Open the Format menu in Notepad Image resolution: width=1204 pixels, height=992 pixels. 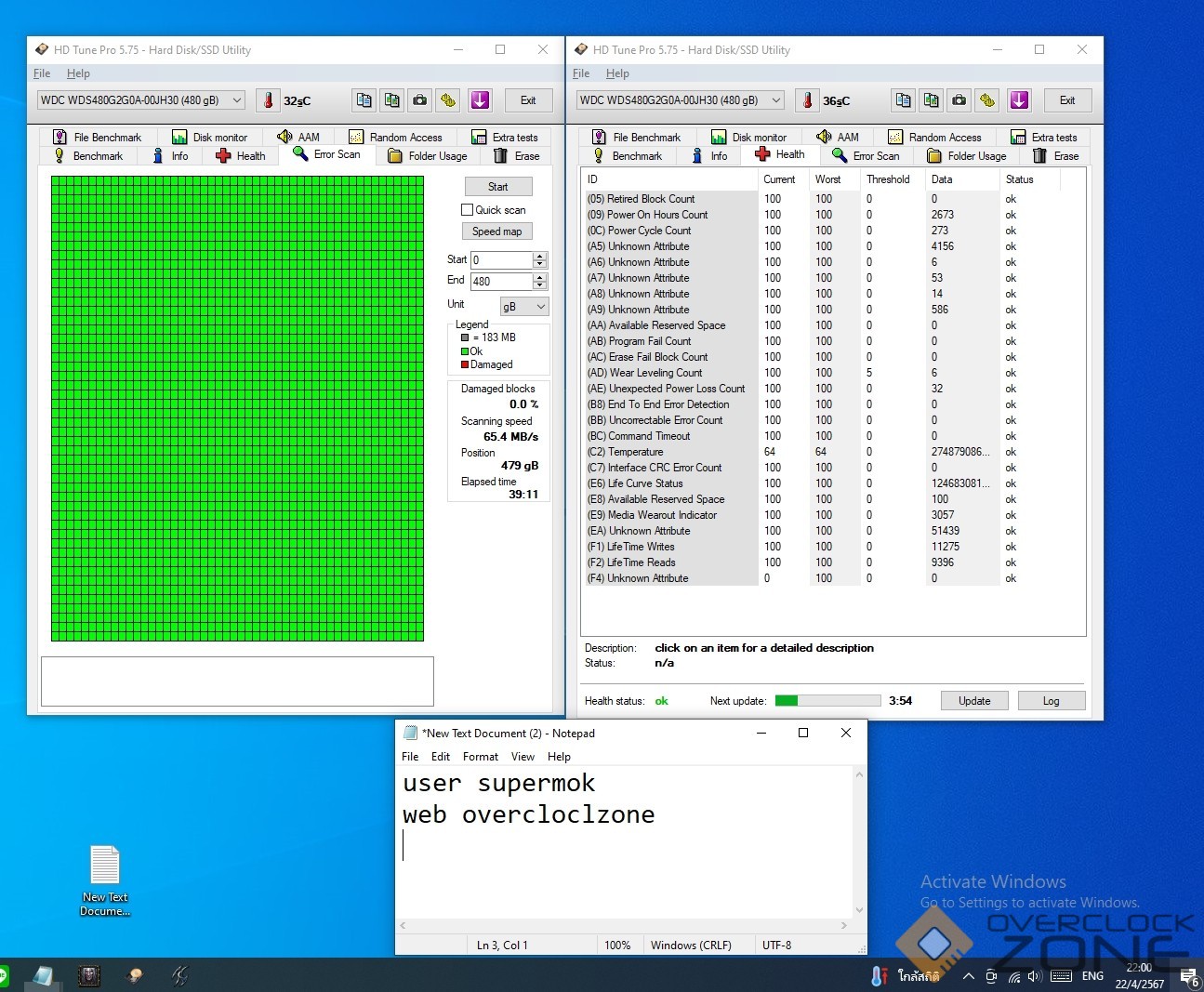pos(480,757)
